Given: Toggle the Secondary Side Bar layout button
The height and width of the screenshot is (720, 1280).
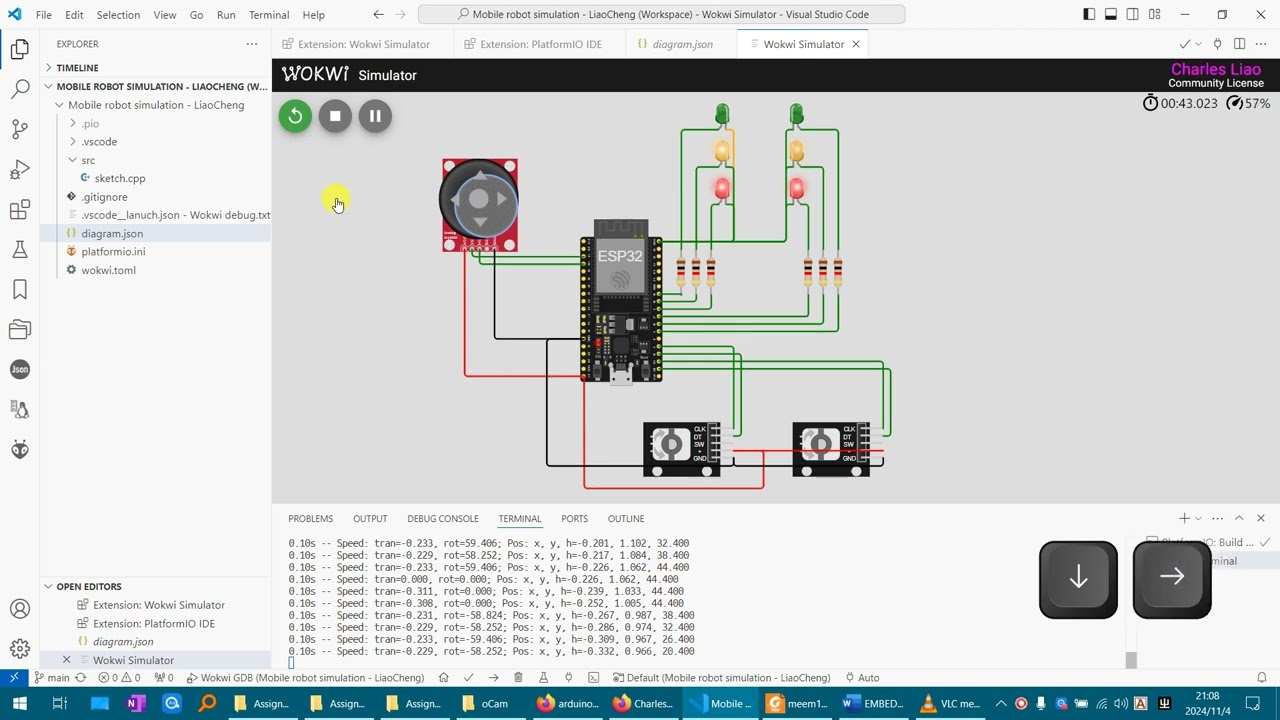Looking at the screenshot, I should [1133, 15].
